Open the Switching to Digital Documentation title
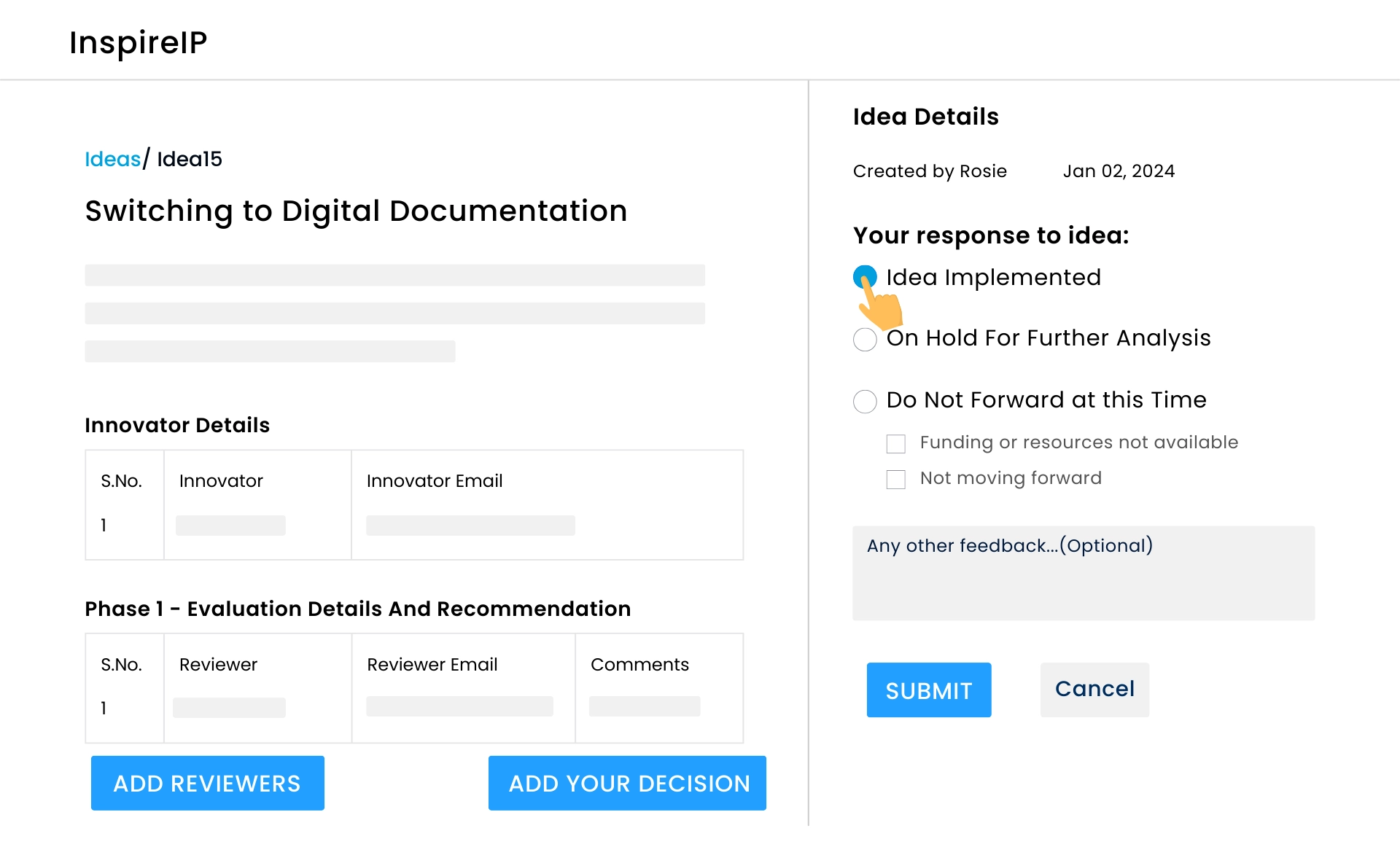This screenshot has width=1400, height=847. 356,211
